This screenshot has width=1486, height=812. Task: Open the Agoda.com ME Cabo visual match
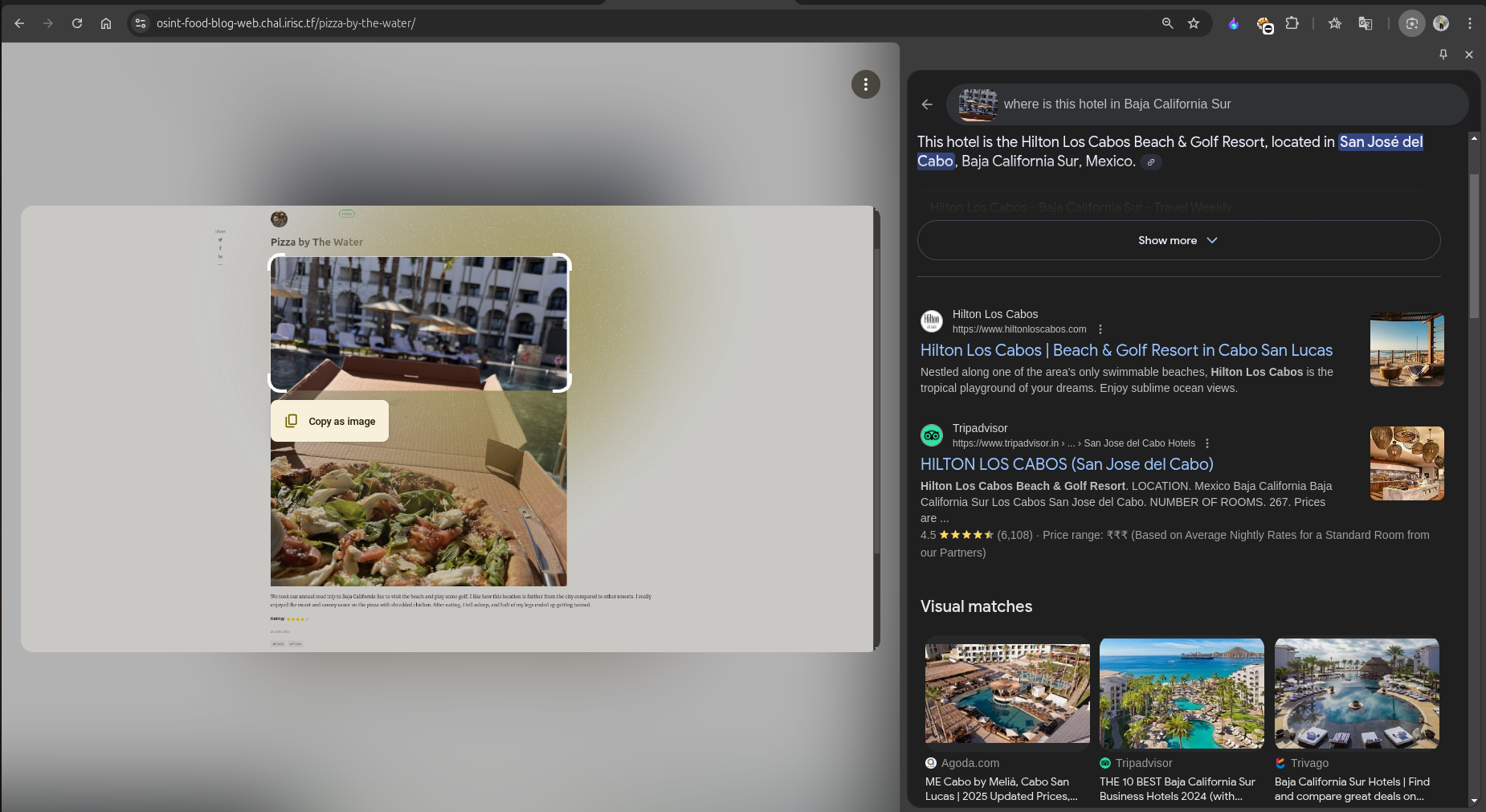pos(1007,720)
